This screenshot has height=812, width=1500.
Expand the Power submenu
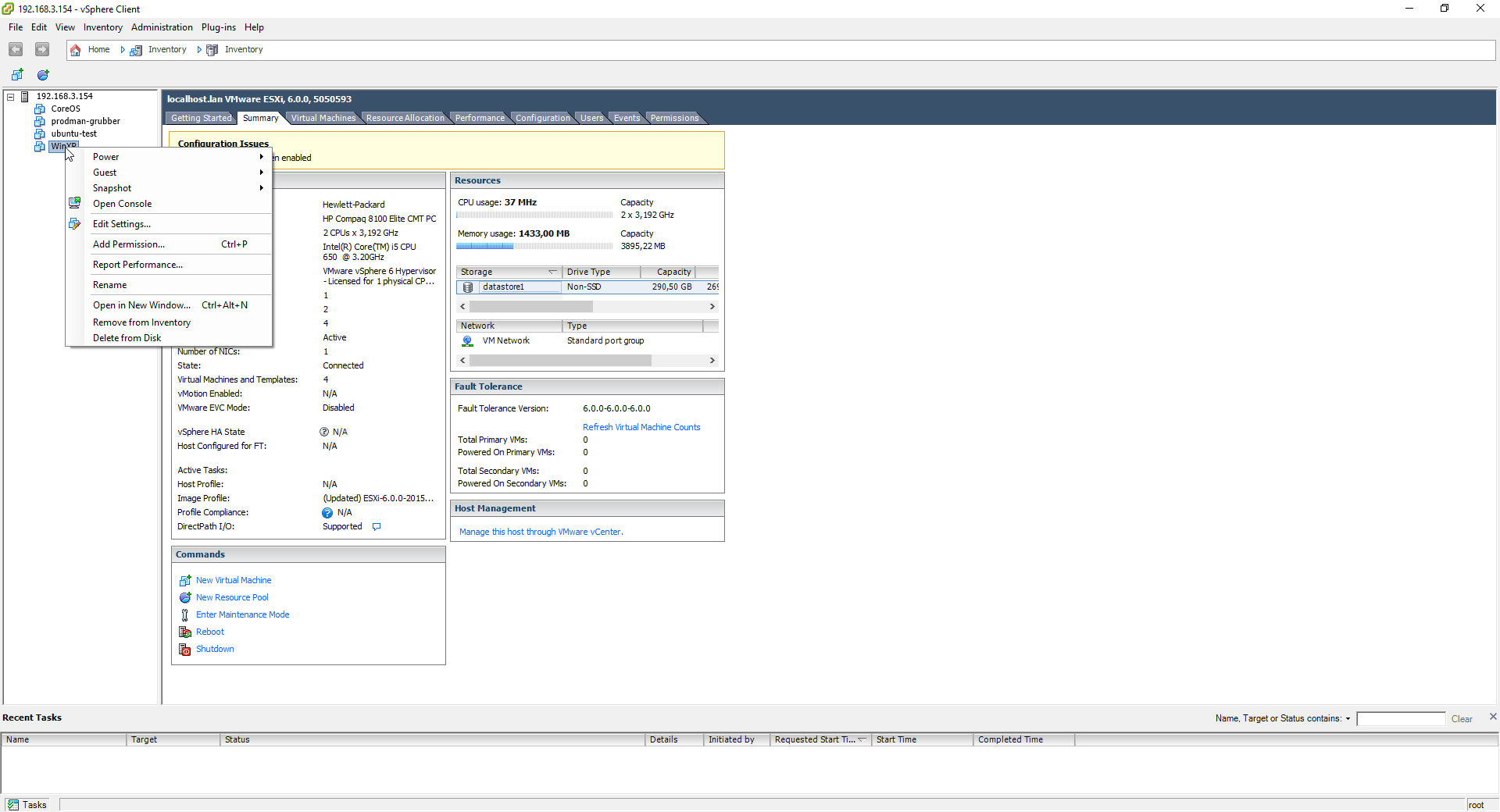[x=262, y=157]
